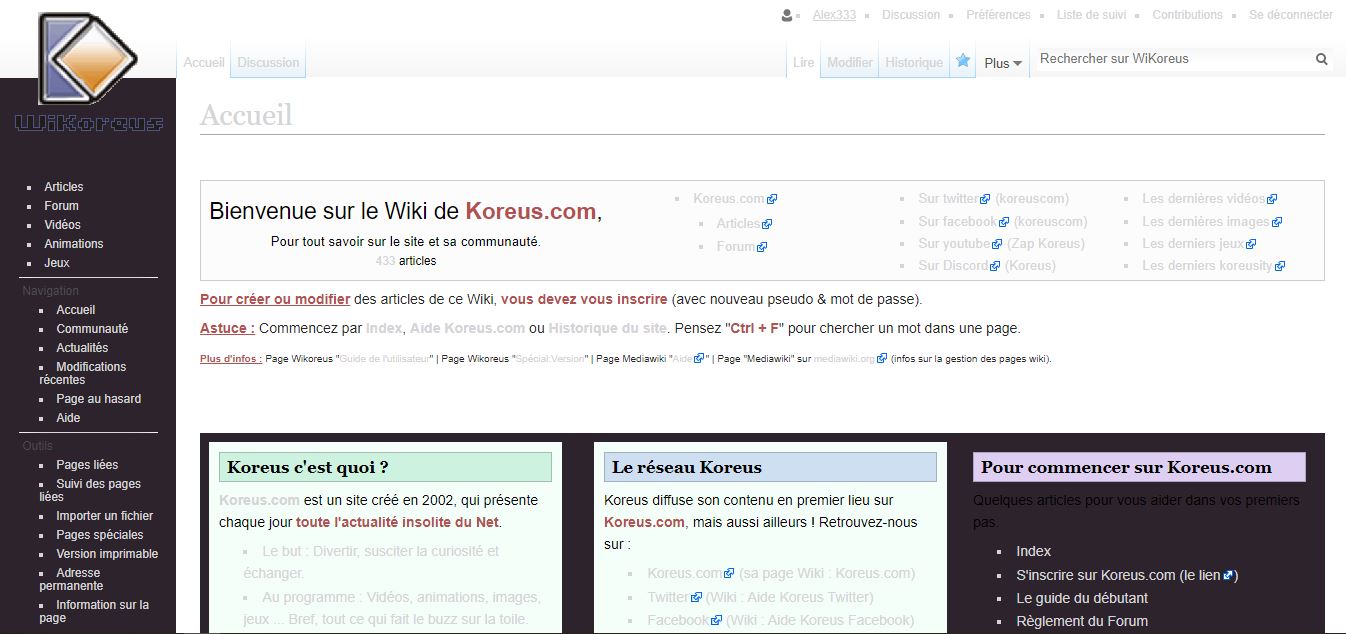The image size is (1346, 634).
Task: Click the WiKoreus logo image
Action: [x=87, y=72]
